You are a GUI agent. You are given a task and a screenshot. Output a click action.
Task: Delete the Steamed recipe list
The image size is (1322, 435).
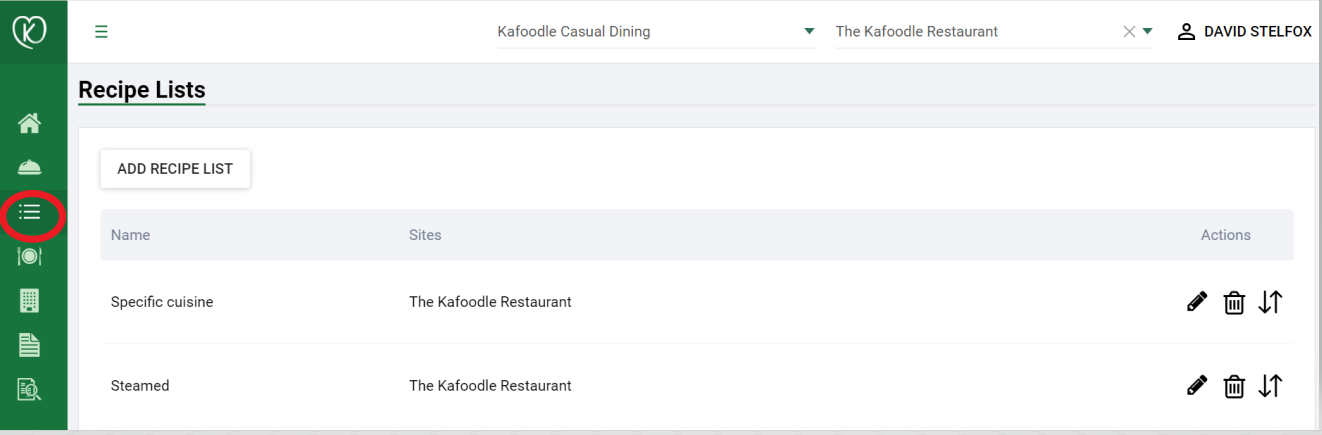coord(1234,386)
